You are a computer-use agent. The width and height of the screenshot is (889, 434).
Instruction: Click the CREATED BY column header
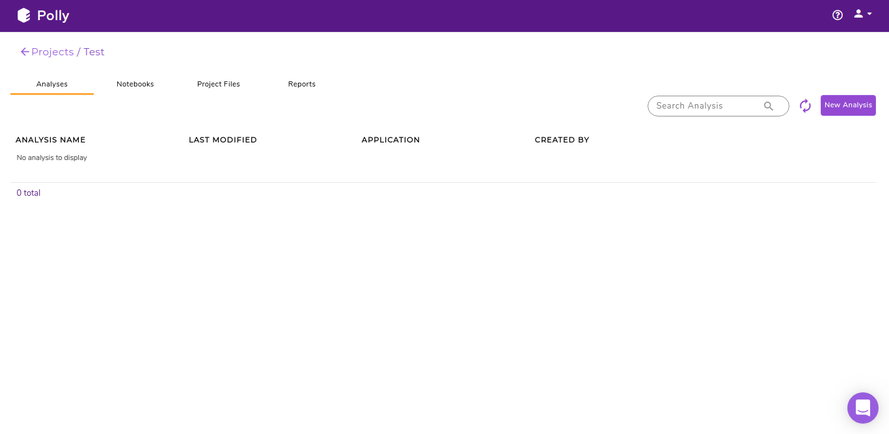(x=562, y=140)
